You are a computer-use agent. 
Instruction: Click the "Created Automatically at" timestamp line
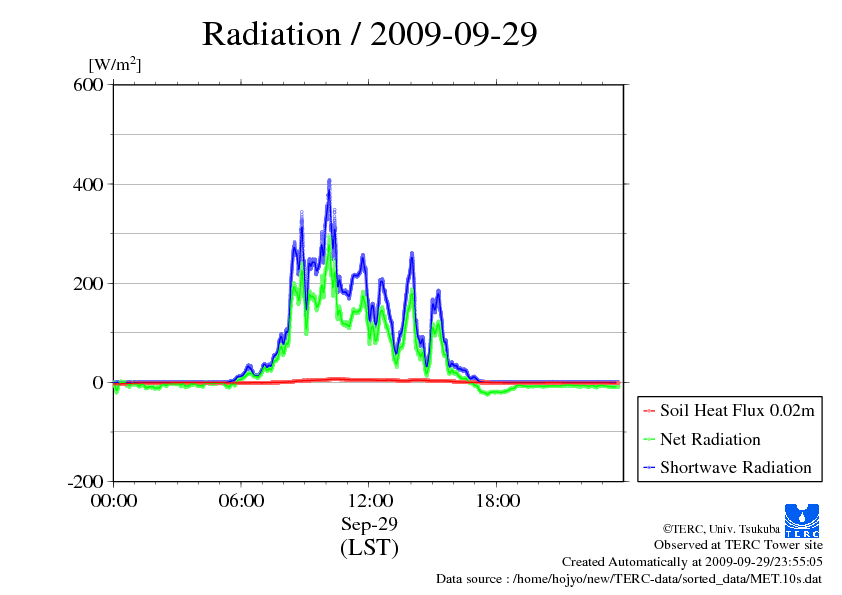coord(692,562)
